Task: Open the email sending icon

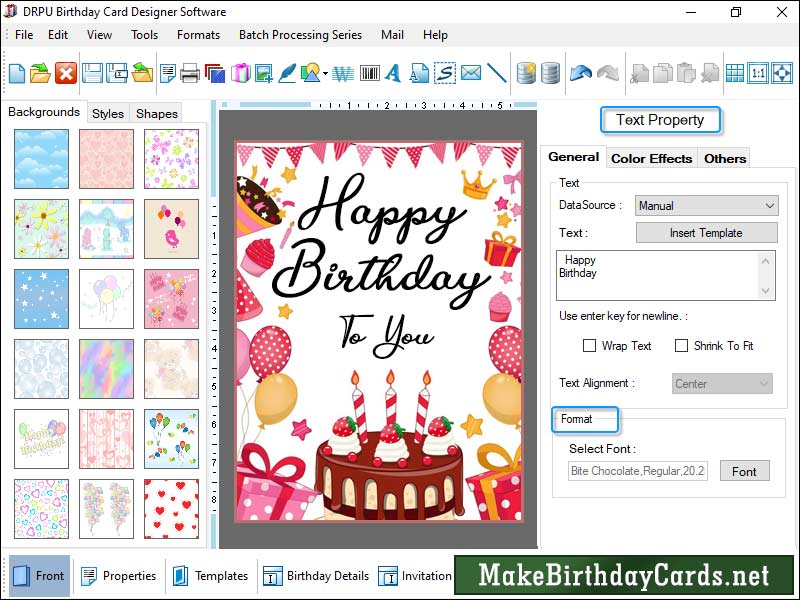Action: 472,72
